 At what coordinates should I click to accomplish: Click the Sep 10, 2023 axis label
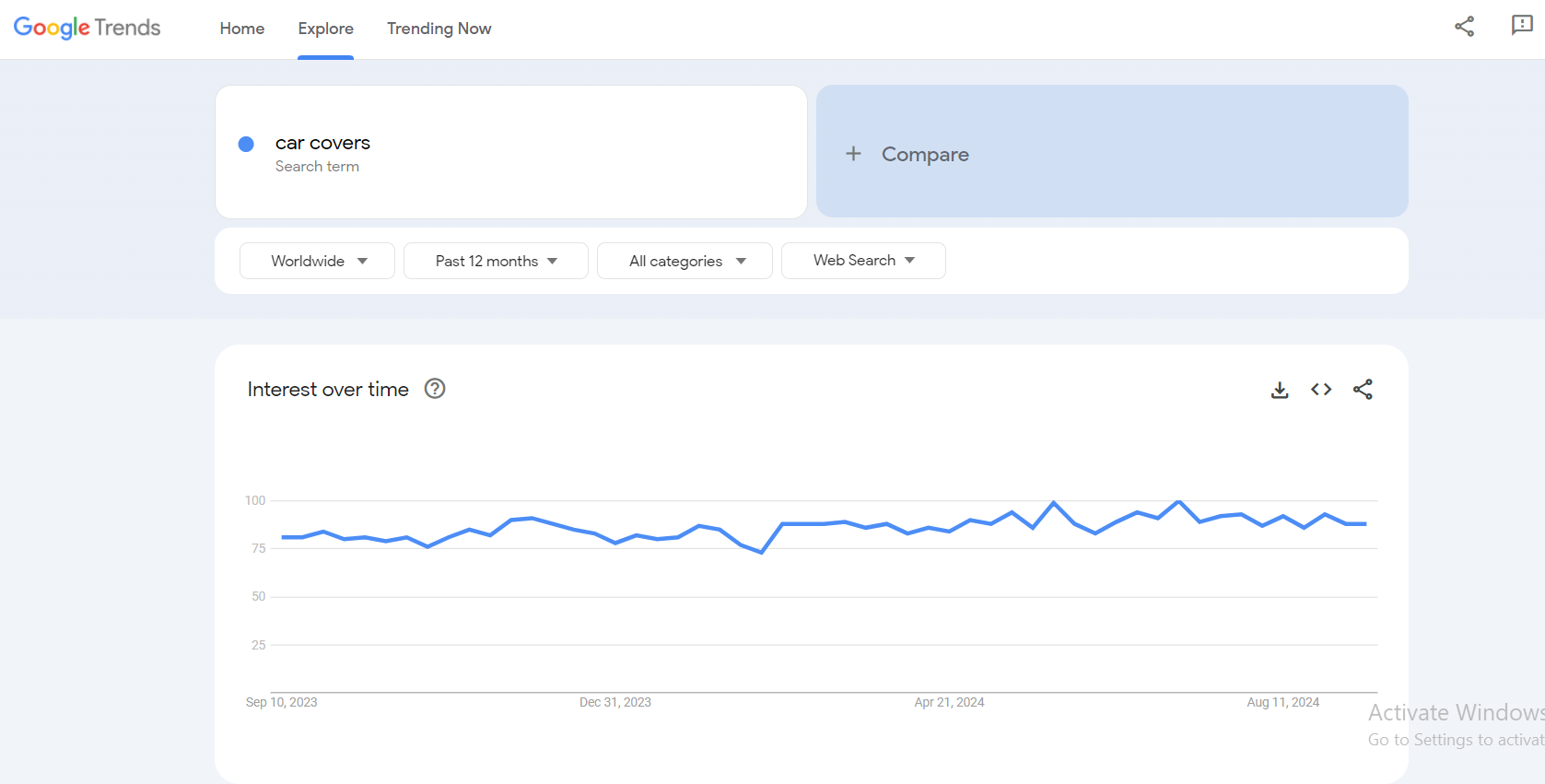[x=281, y=702]
